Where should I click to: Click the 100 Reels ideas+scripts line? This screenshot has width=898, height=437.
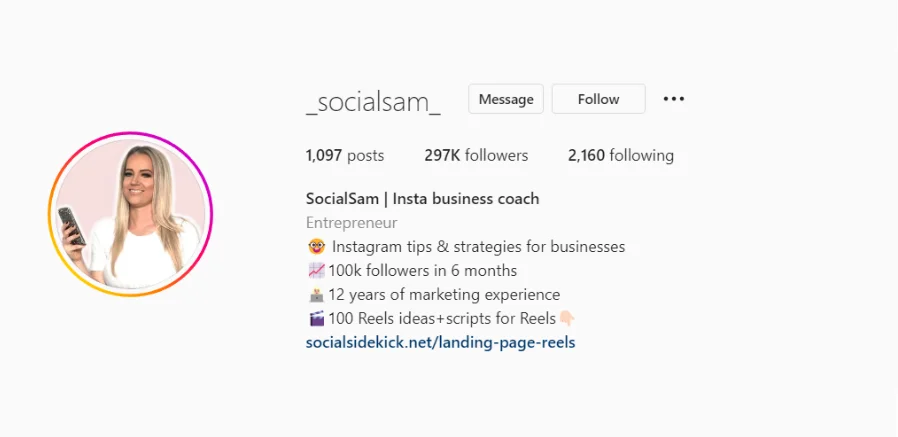[442, 318]
